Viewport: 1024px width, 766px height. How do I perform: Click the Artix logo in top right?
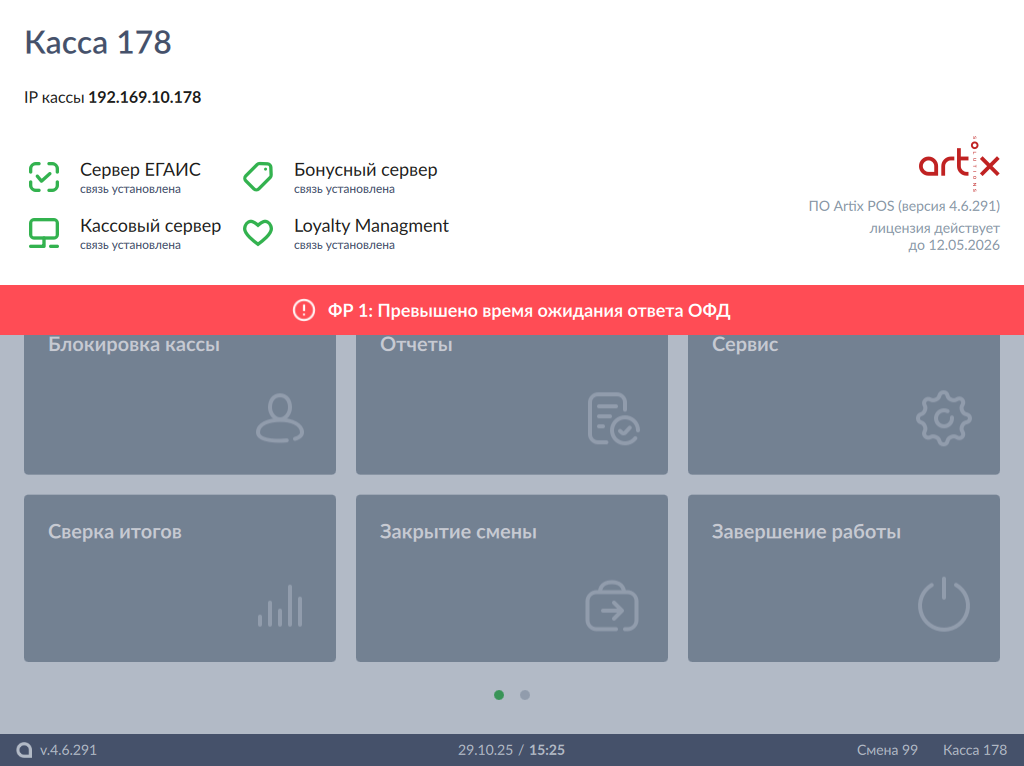pos(958,165)
